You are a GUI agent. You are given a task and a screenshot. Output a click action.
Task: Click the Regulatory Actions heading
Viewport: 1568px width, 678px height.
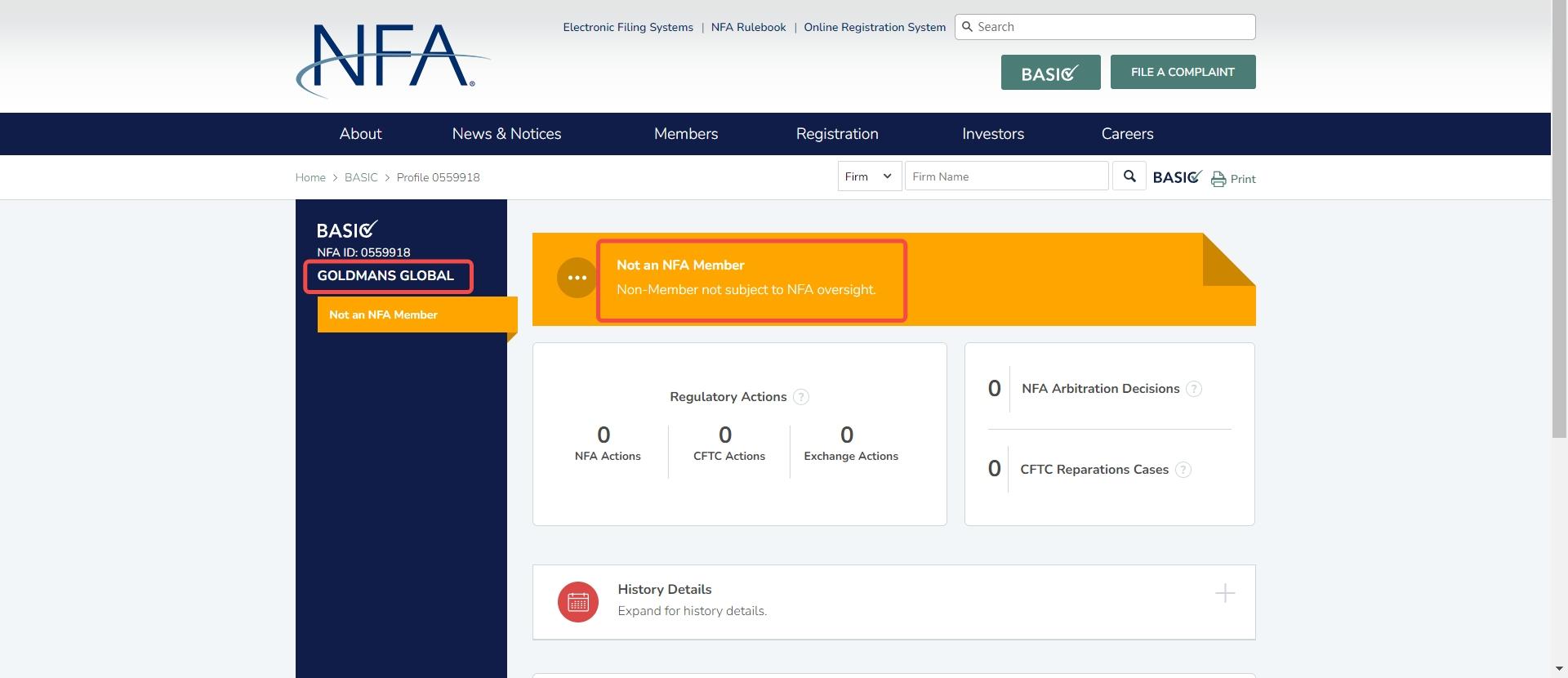728,397
